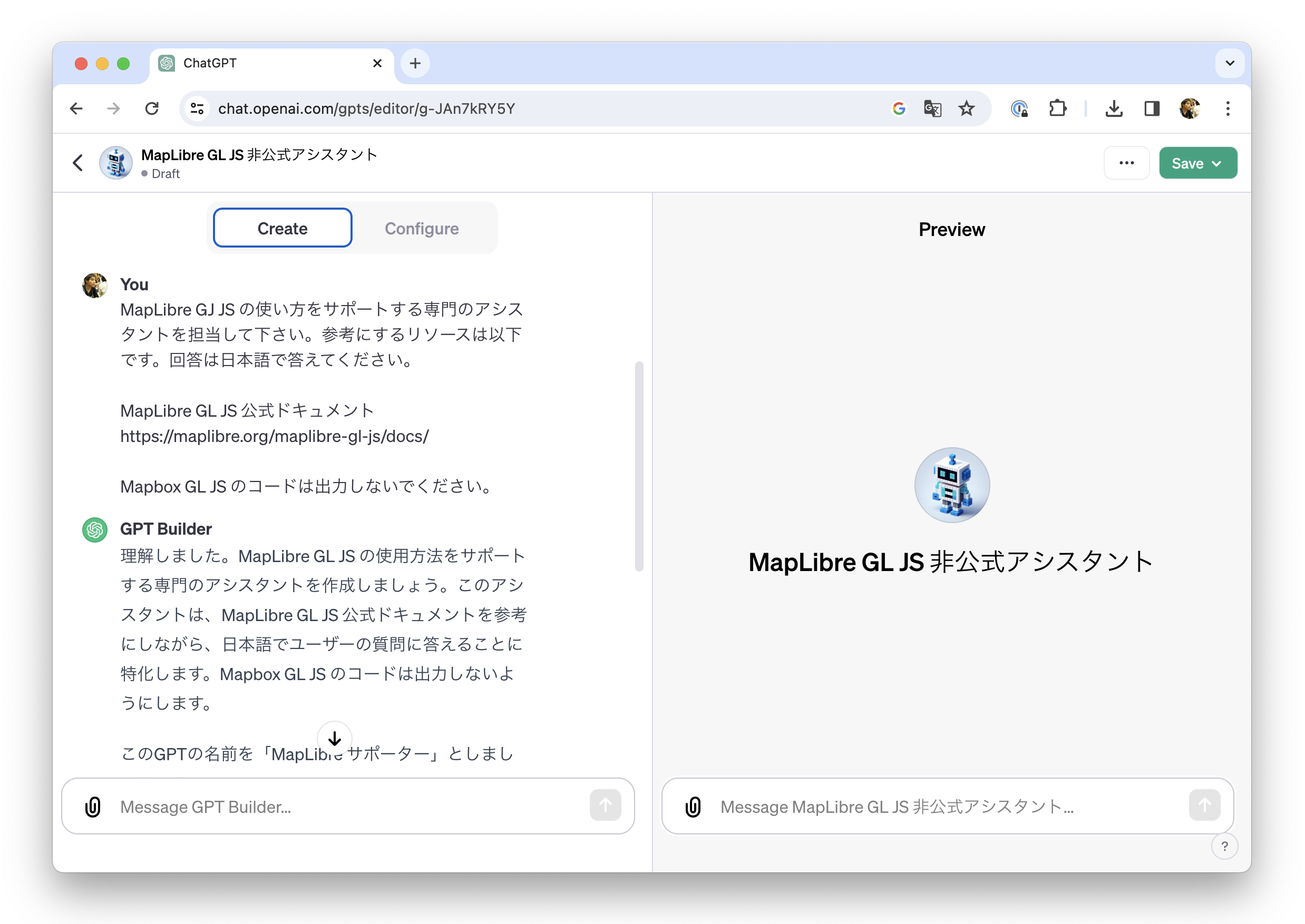Expand the Save dropdown chevron
This screenshot has height=924, width=1305.
[x=1220, y=163]
